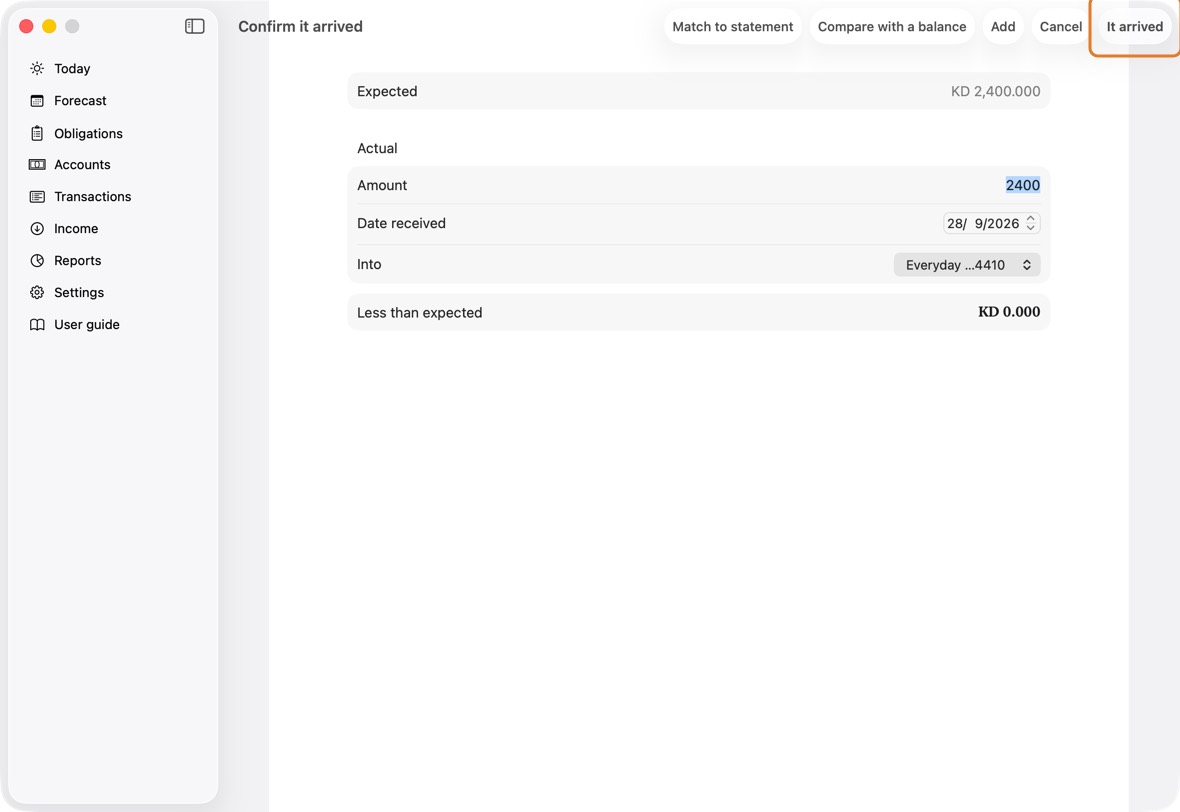Click the KD 0.000 difference value
Image resolution: width=1180 pixels, height=812 pixels.
(x=1009, y=312)
